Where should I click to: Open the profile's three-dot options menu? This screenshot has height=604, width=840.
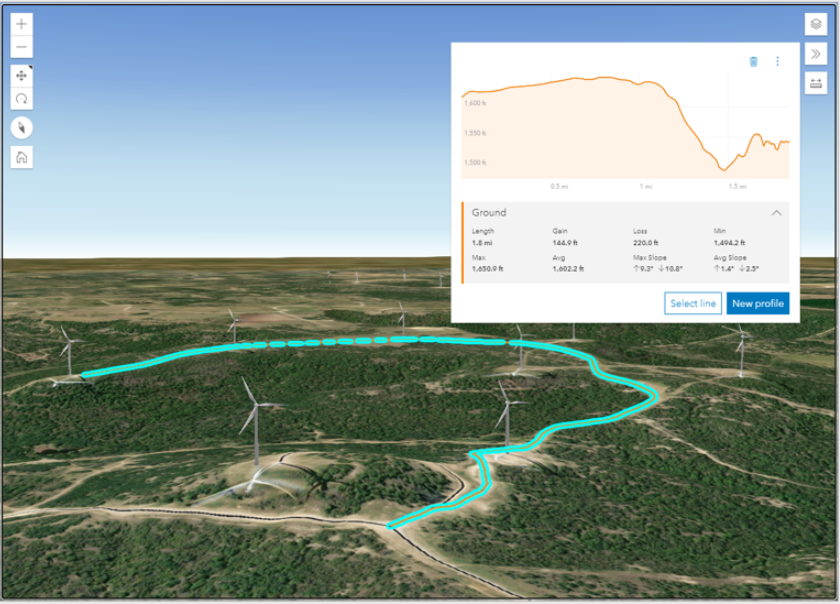[x=778, y=61]
